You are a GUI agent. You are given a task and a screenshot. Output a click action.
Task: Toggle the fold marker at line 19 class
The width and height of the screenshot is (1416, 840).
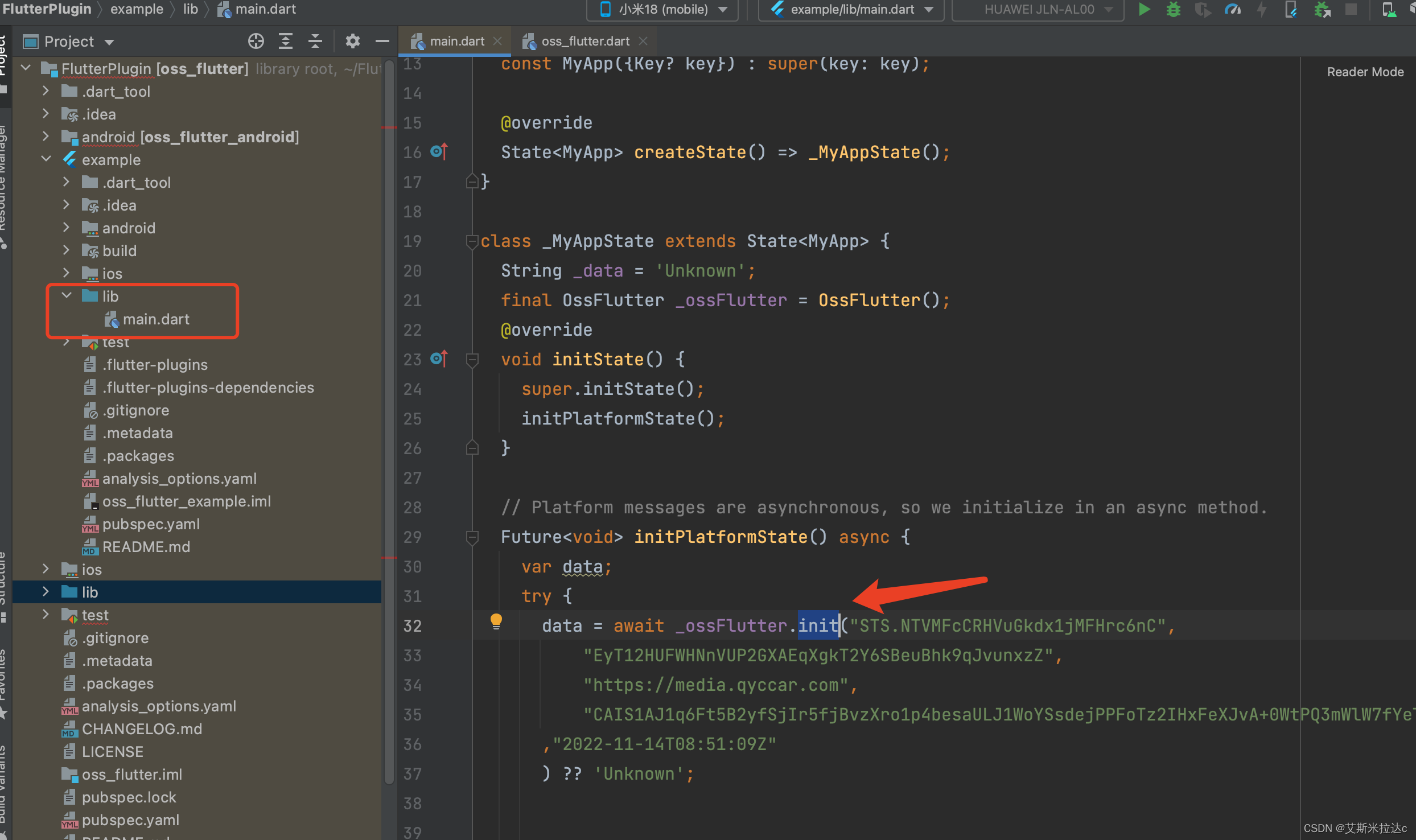coord(472,241)
